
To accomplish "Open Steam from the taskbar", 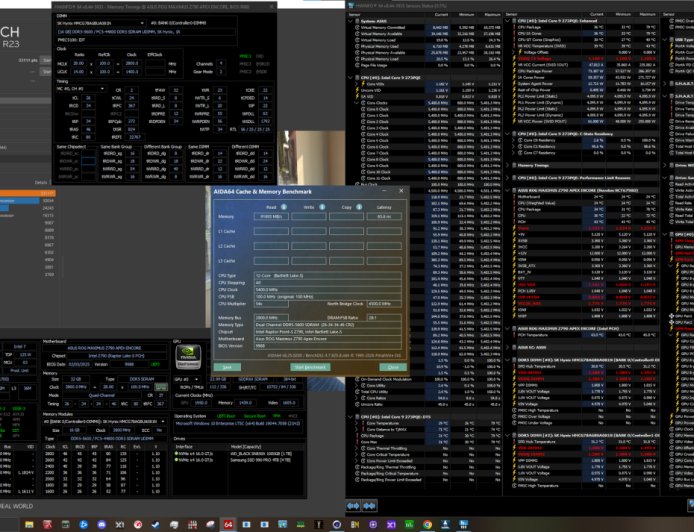I will 156,525.
